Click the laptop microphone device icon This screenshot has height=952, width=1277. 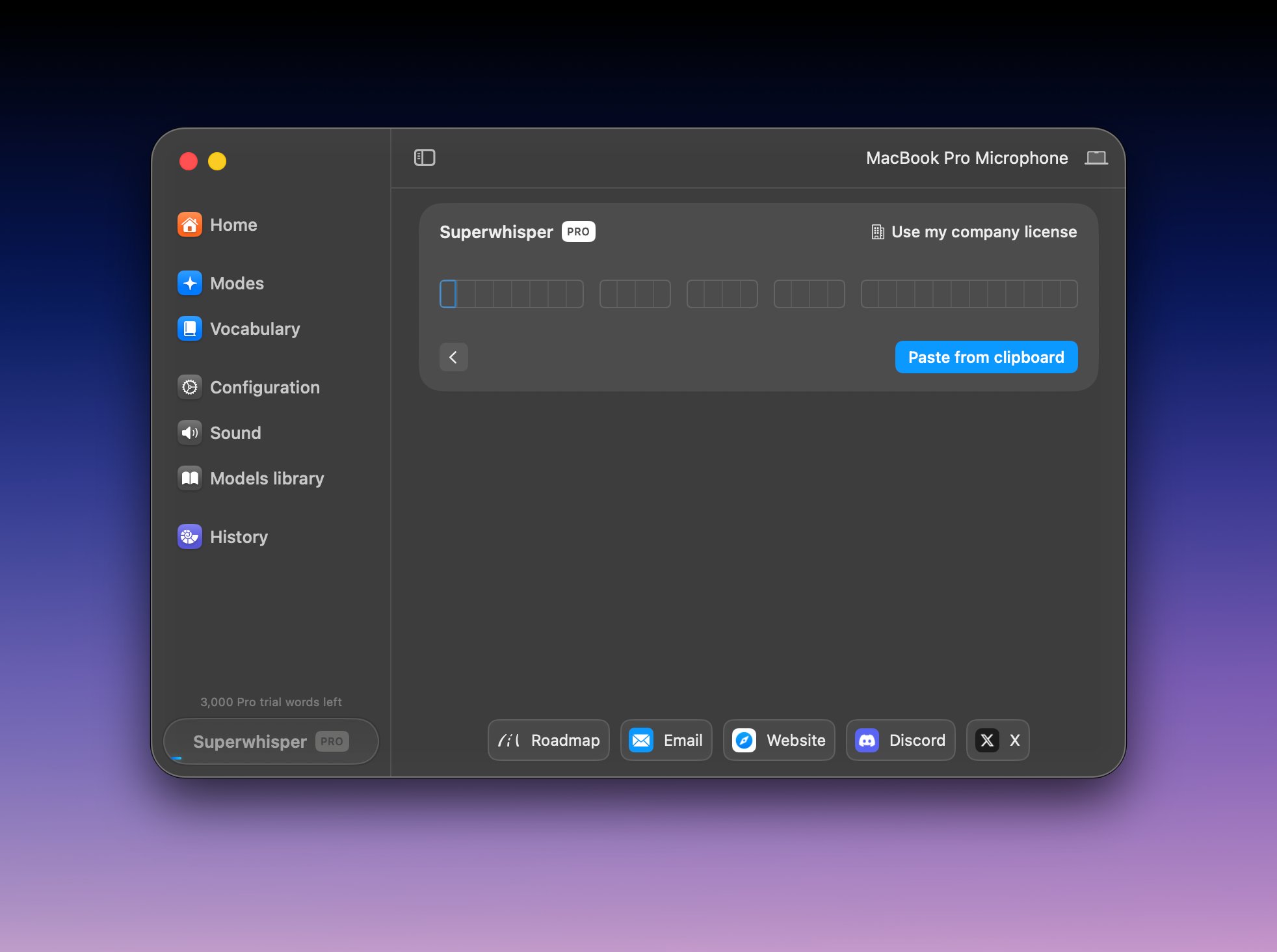(x=1096, y=158)
